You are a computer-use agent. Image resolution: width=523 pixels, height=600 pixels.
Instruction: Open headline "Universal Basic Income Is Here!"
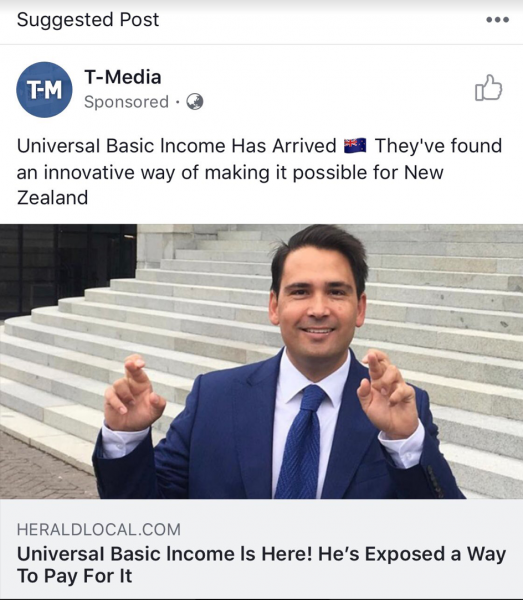pos(165,554)
